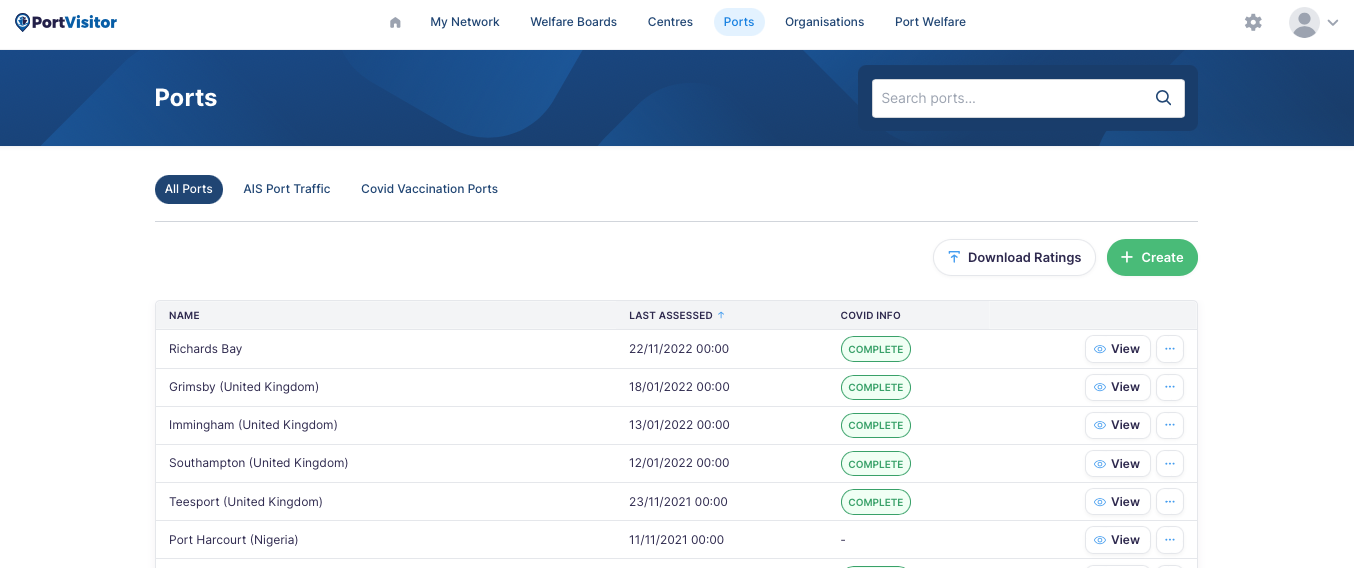Click the green Create button

pyautogui.click(x=1152, y=257)
